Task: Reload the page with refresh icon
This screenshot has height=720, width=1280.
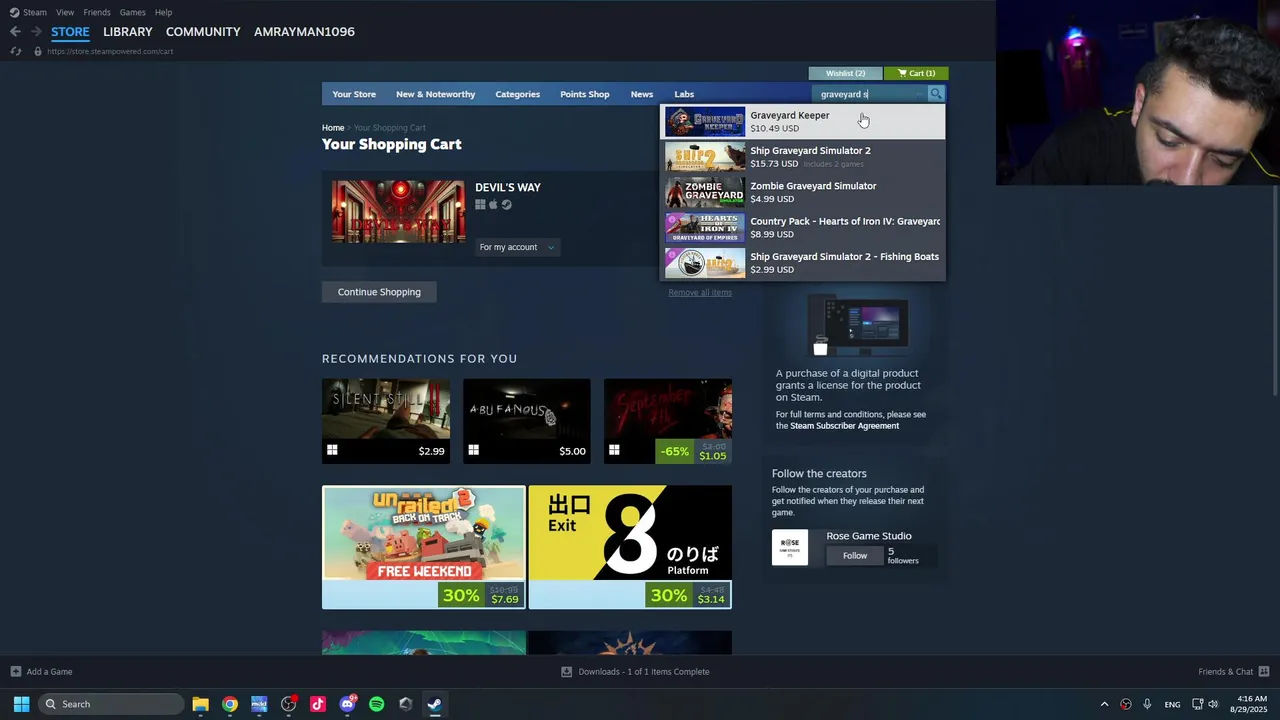Action: (16, 51)
